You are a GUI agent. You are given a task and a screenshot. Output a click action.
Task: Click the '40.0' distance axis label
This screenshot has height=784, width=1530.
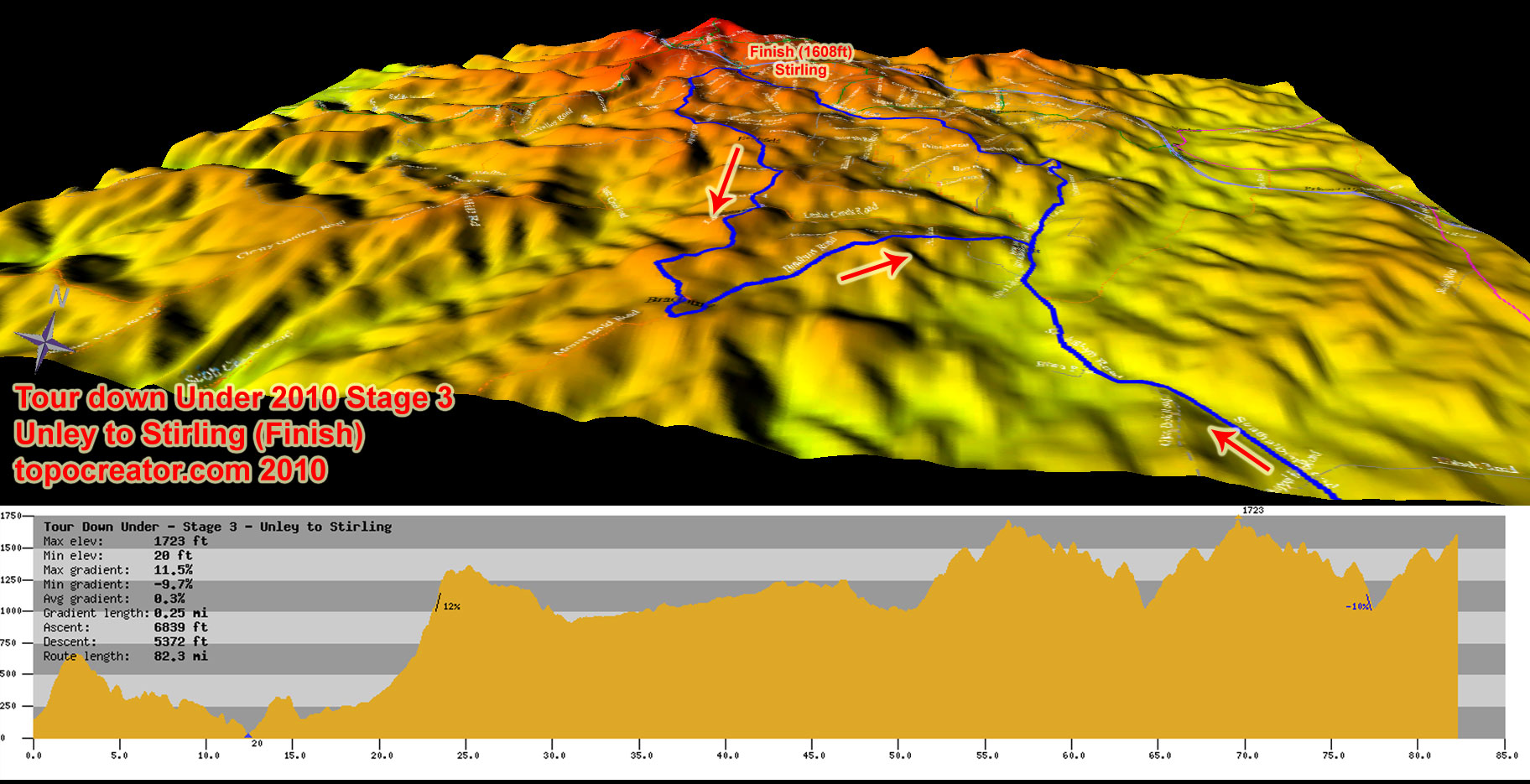(x=727, y=755)
